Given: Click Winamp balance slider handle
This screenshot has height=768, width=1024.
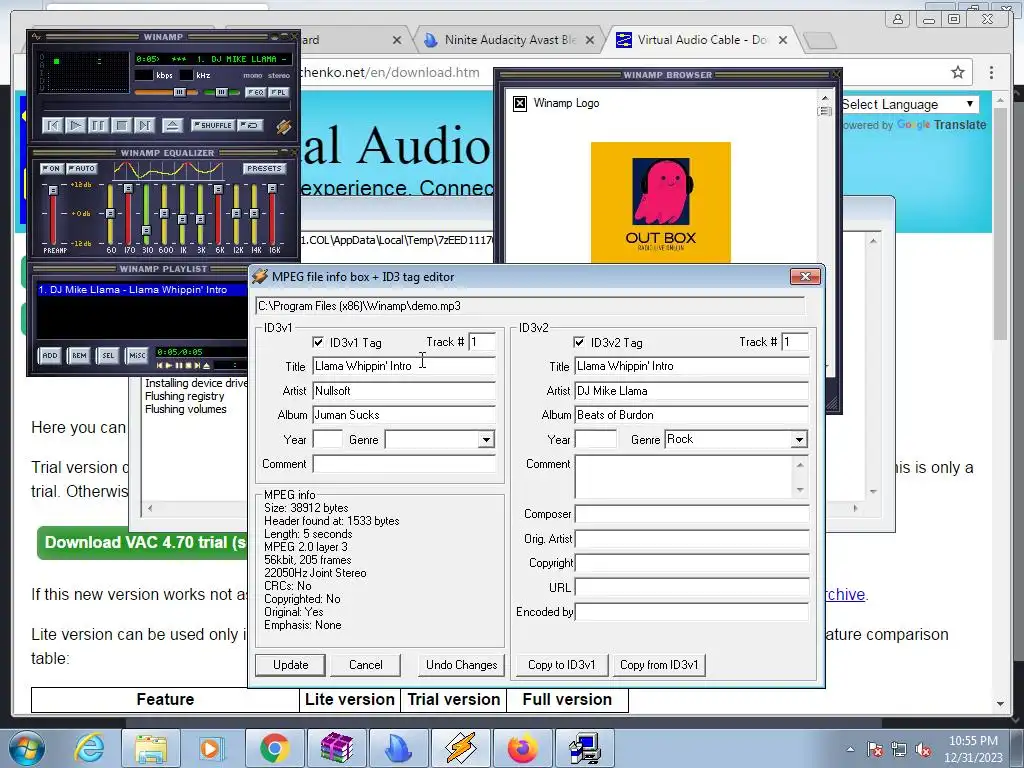Looking at the screenshot, I should click(221, 93).
